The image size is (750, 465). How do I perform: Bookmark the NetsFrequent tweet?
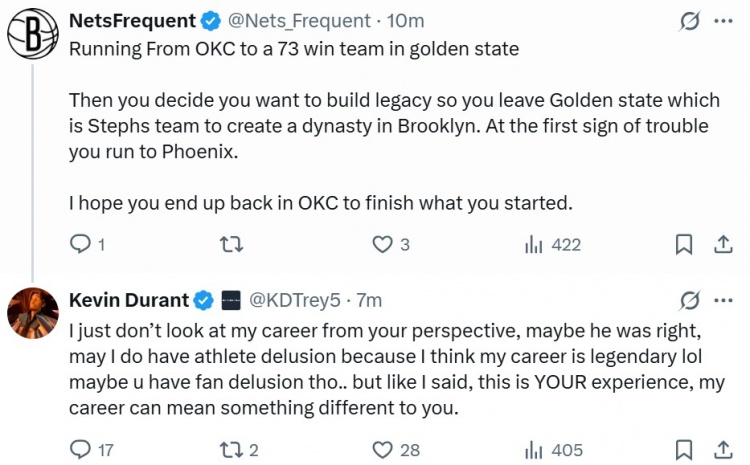pos(684,244)
